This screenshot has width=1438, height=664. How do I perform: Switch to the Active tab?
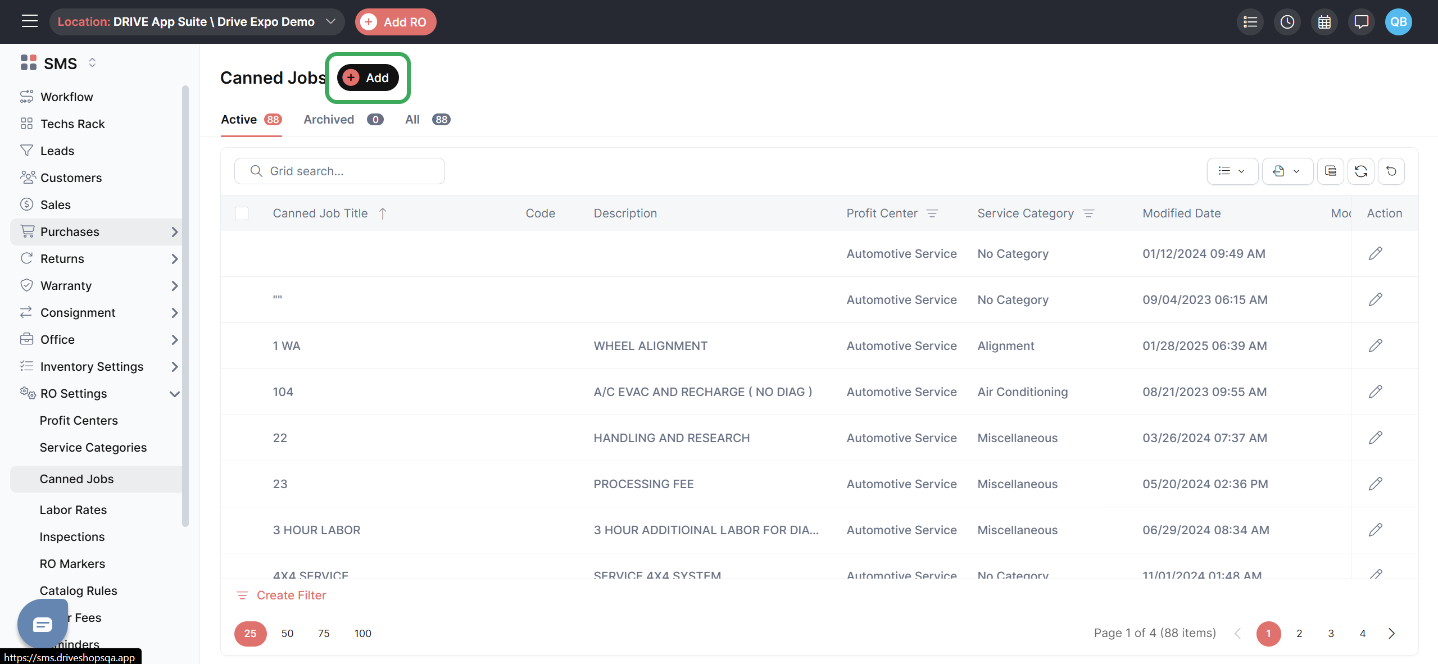[251, 119]
